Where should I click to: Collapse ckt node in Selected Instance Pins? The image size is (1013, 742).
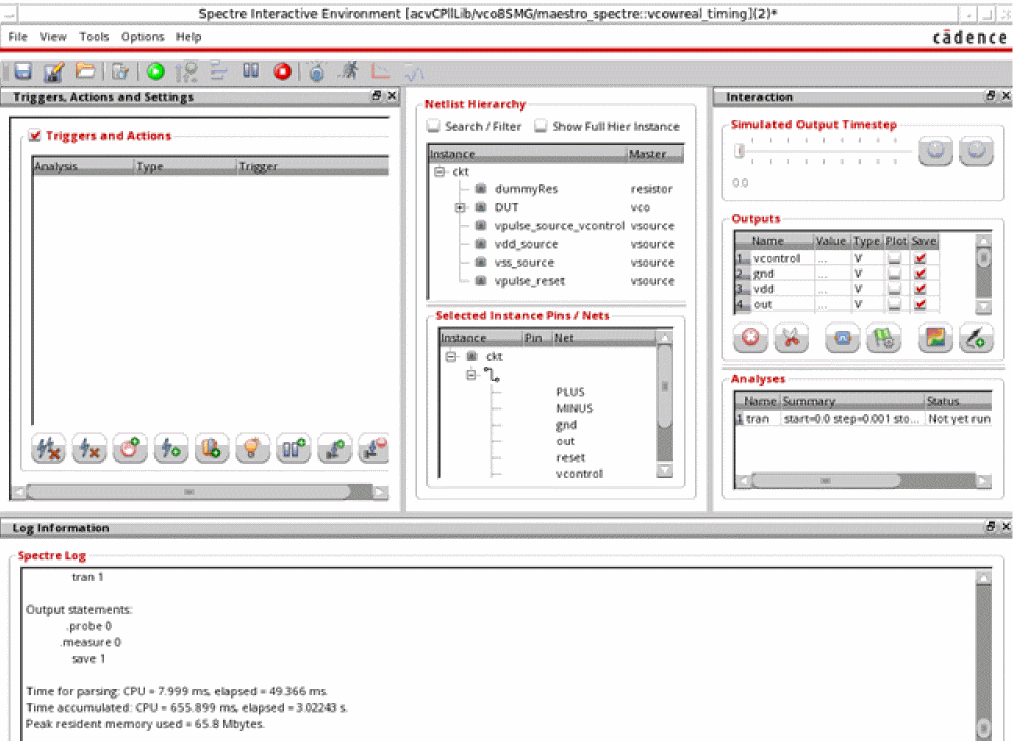point(451,356)
